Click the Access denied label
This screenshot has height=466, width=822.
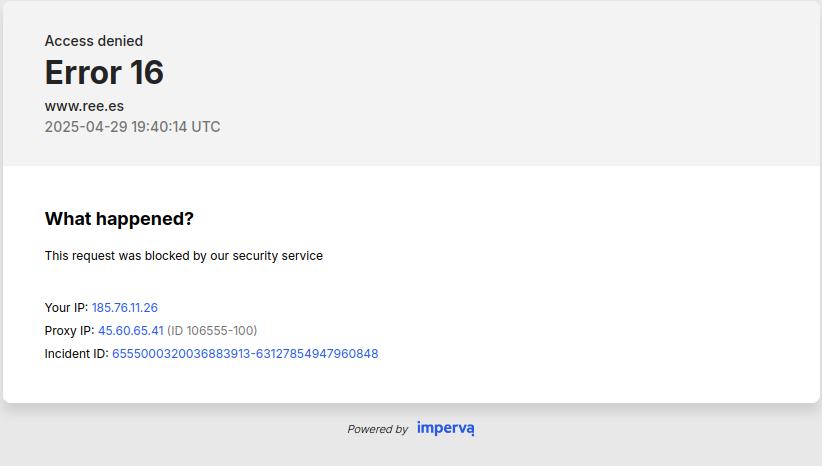point(94,41)
